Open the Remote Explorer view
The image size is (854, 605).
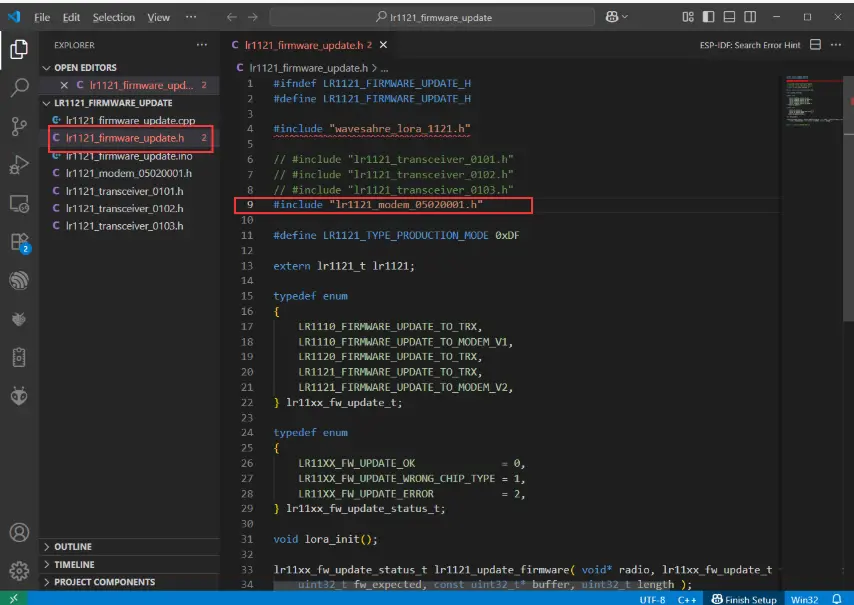[x=18, y=204]
